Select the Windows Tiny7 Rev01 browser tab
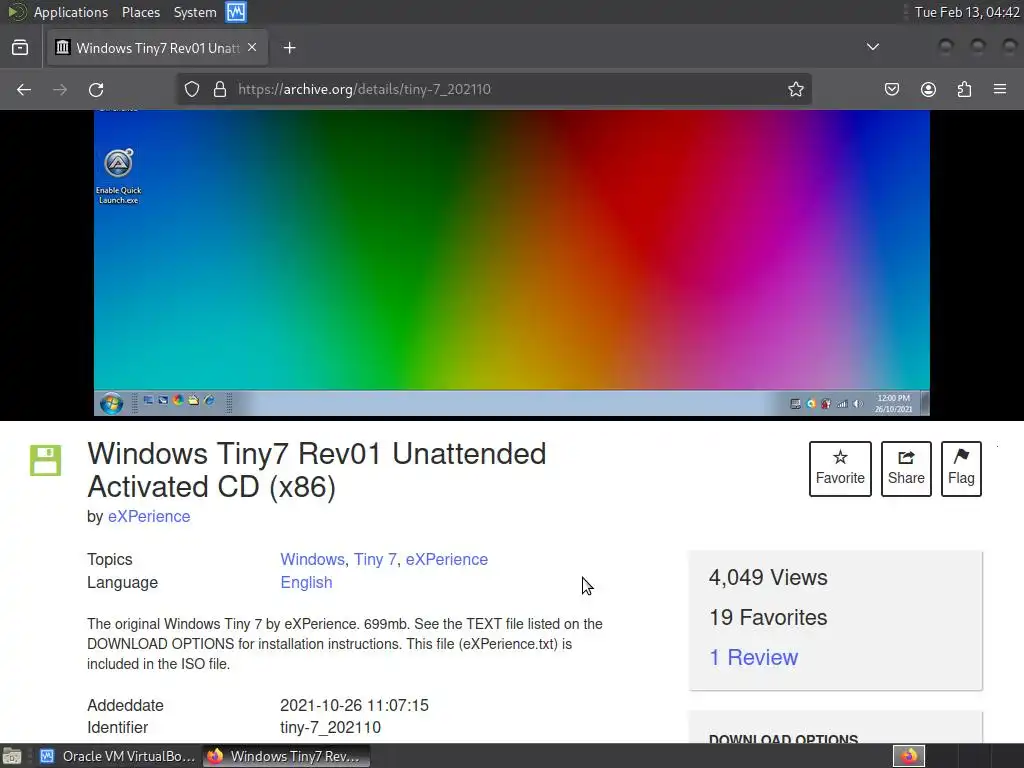 point(157,48)
